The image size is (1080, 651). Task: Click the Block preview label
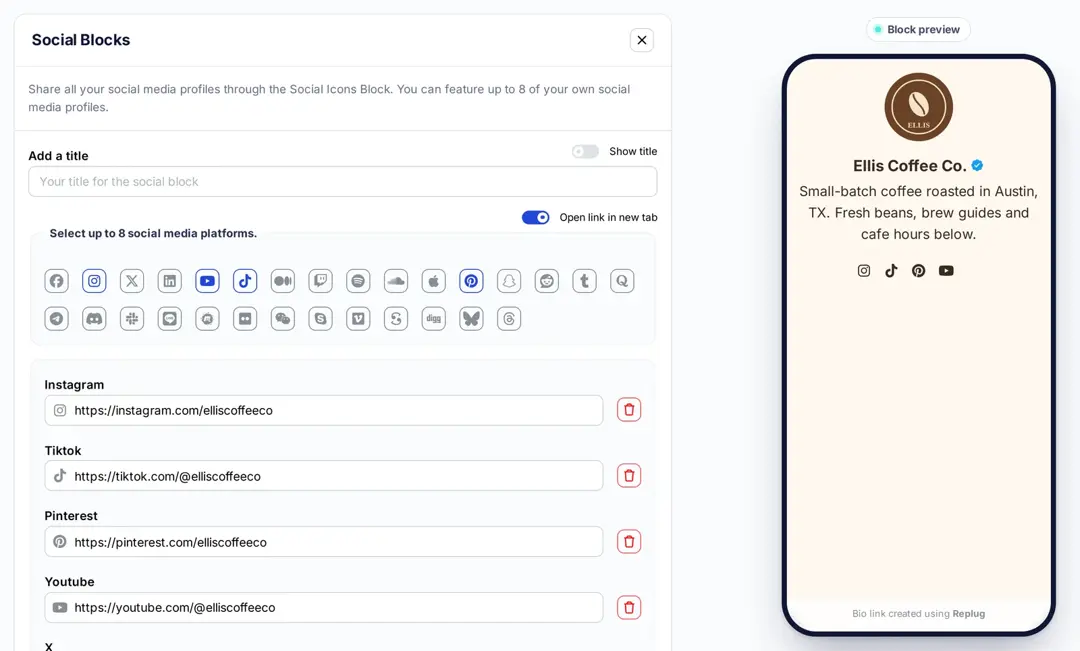(x=918, y=30)
